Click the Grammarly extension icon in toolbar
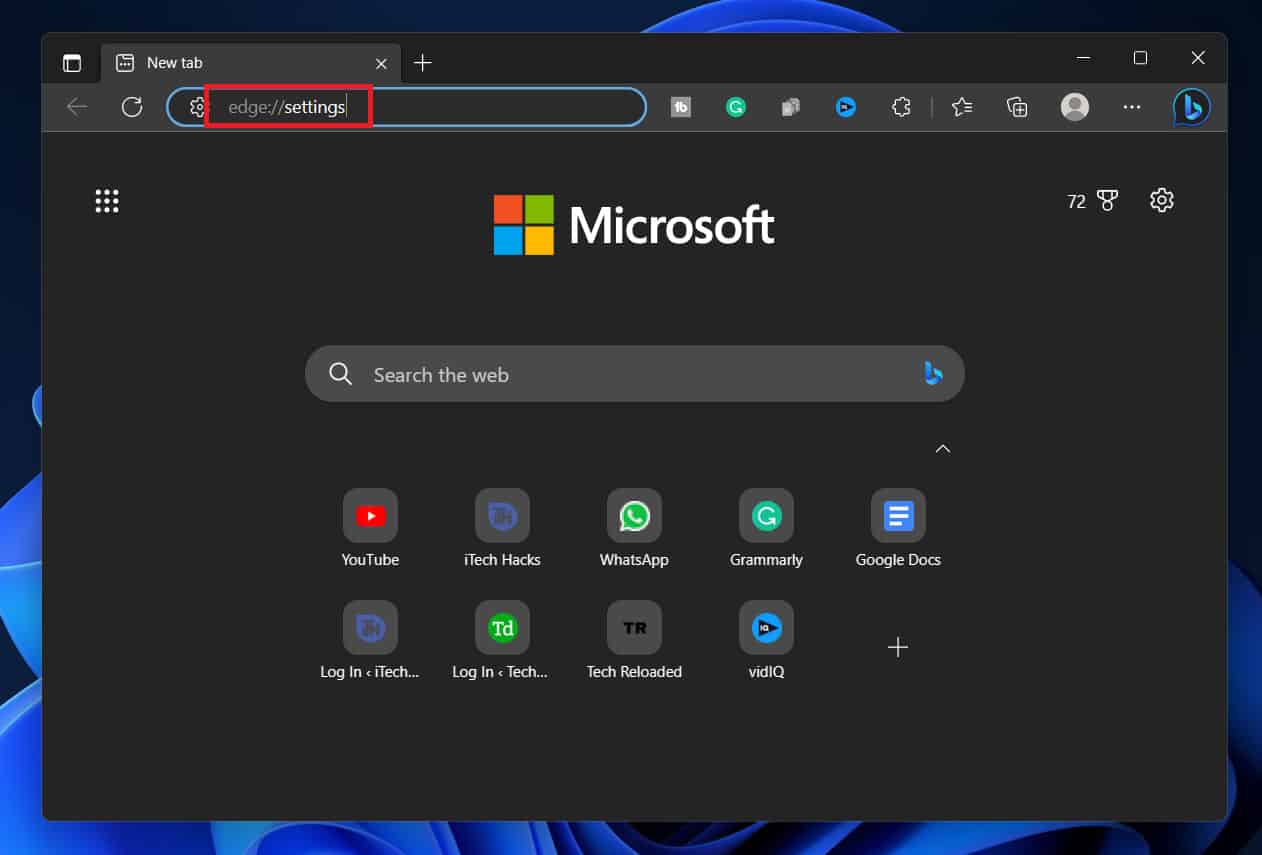The width and height of the screenshot is (1262, 855). click(736, 108)
